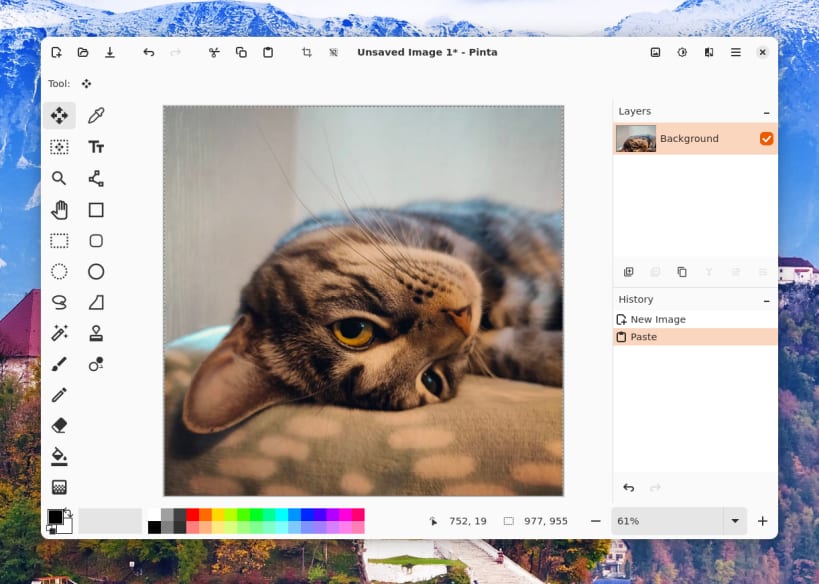Viewport: 819px width, 584px height.
Task: Collapse the History panel
Action: click(766, 299)
